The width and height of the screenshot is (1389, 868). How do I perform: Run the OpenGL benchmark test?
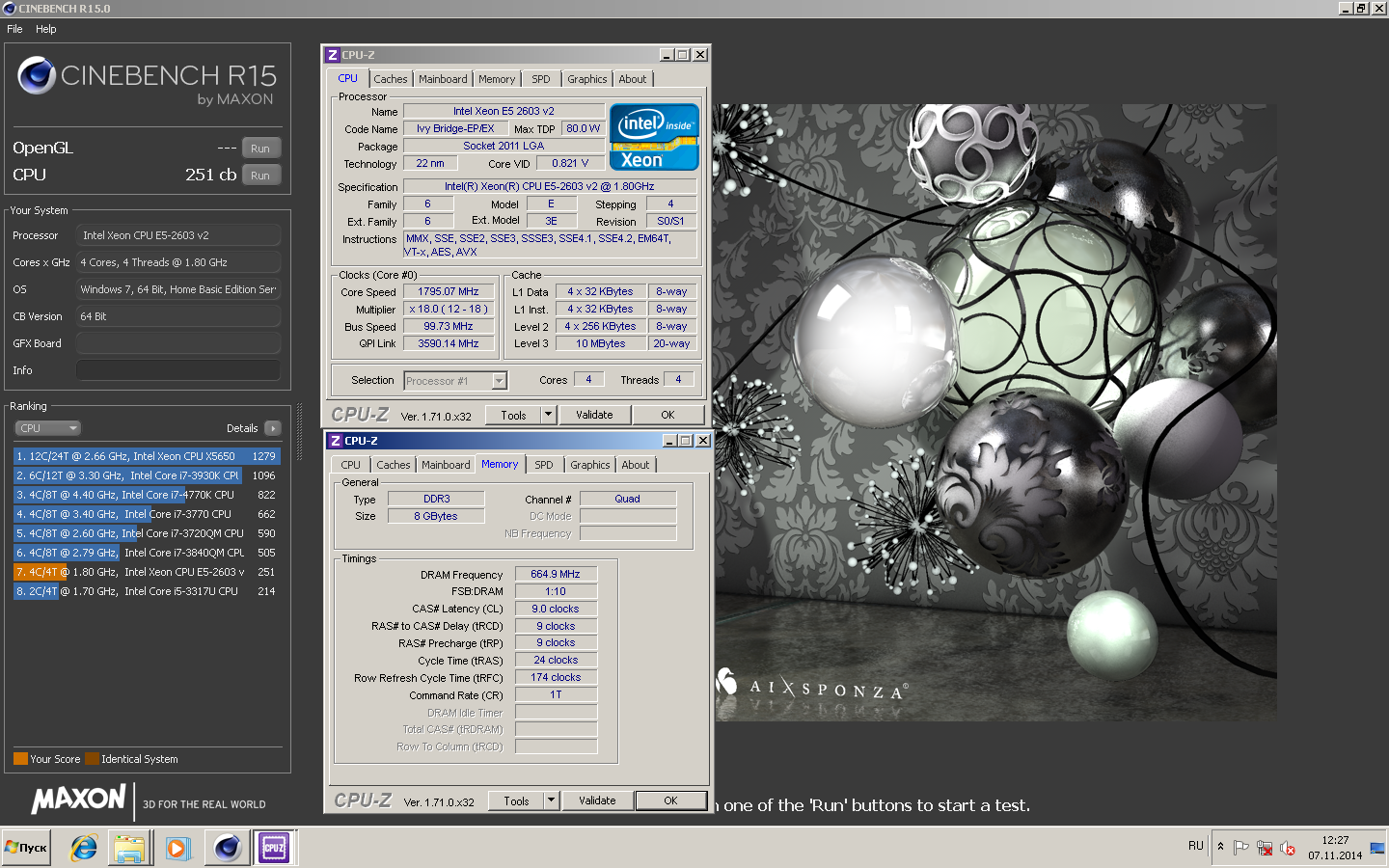pos(260,149)
